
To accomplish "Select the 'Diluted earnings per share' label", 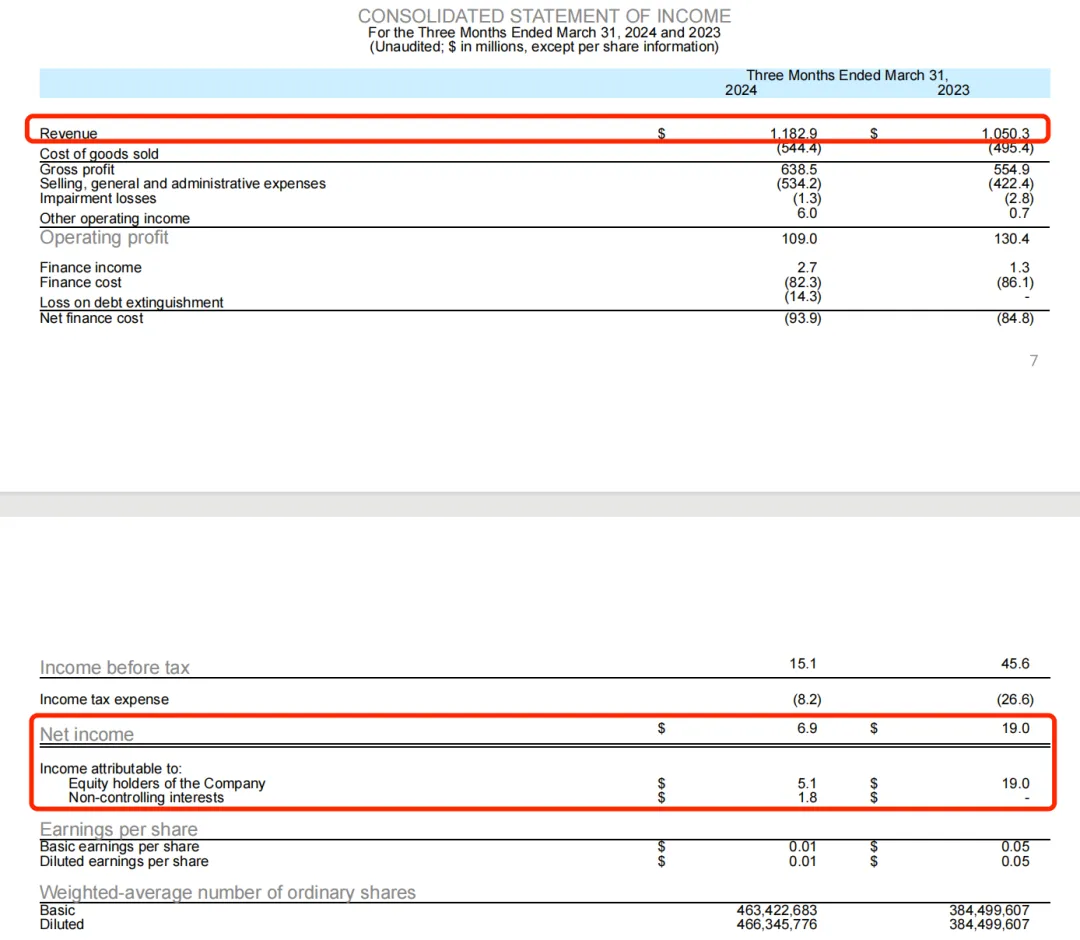I will coord(124,861).
